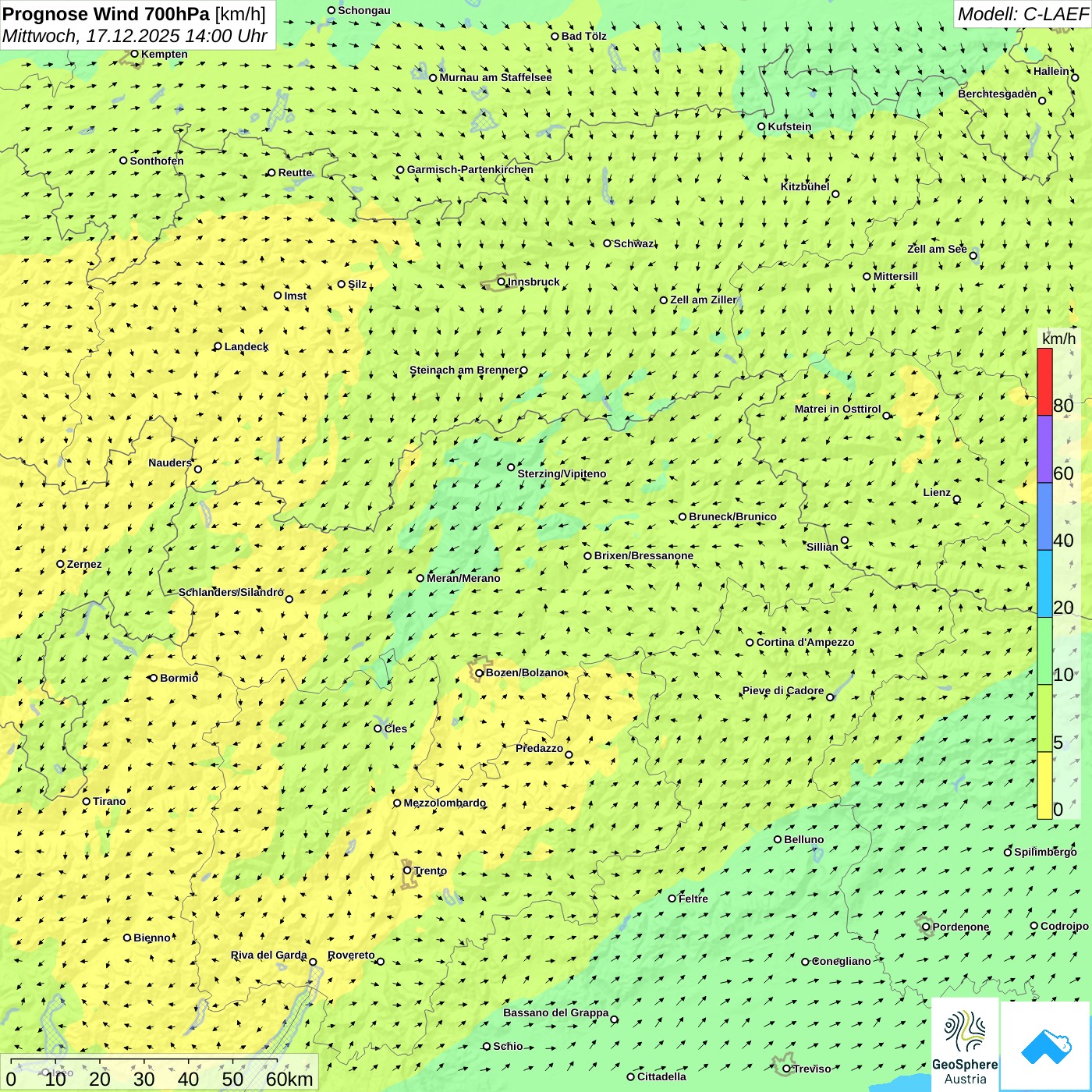Viewport: 1092px width, 1092px height.
Task: Click the Kempten label
Action: pyautogui.click(x=164, y=54)
